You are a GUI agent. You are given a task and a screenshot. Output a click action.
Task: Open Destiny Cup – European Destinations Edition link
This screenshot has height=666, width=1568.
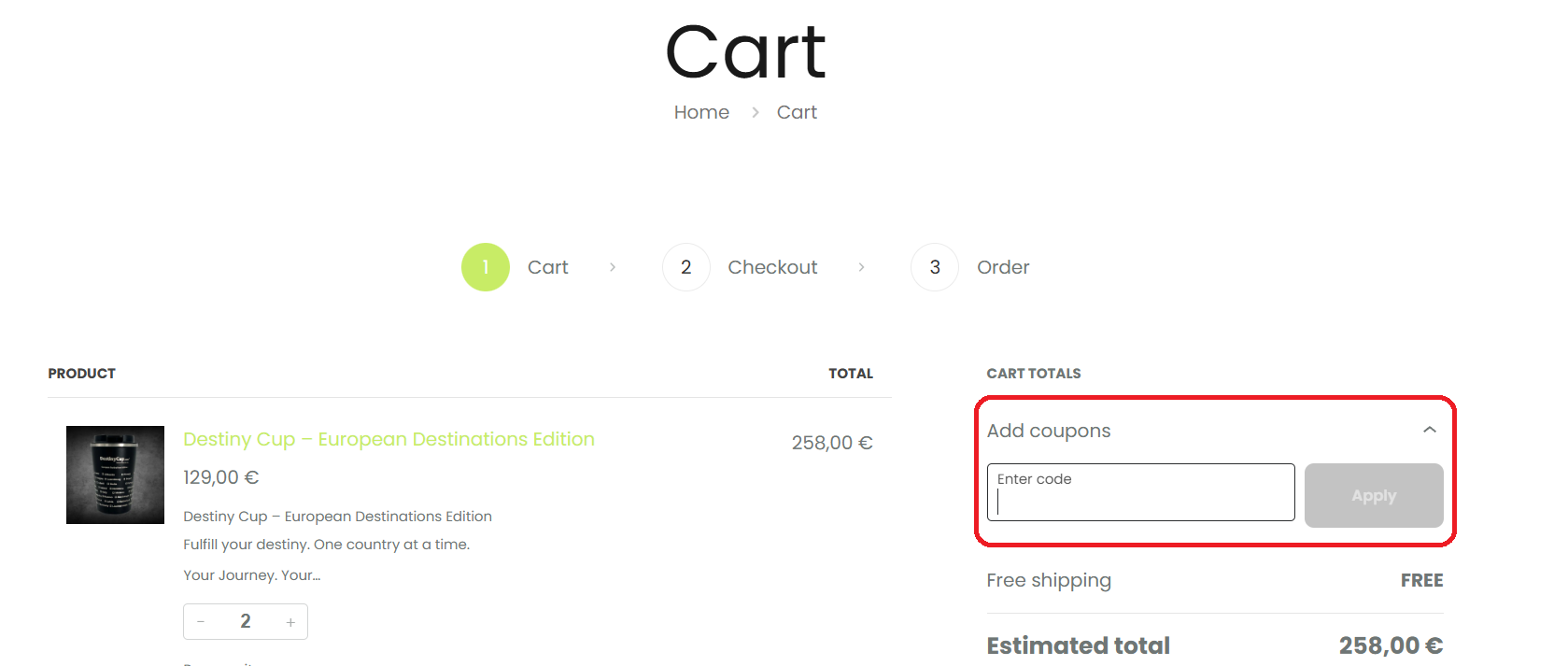[388, 439]
